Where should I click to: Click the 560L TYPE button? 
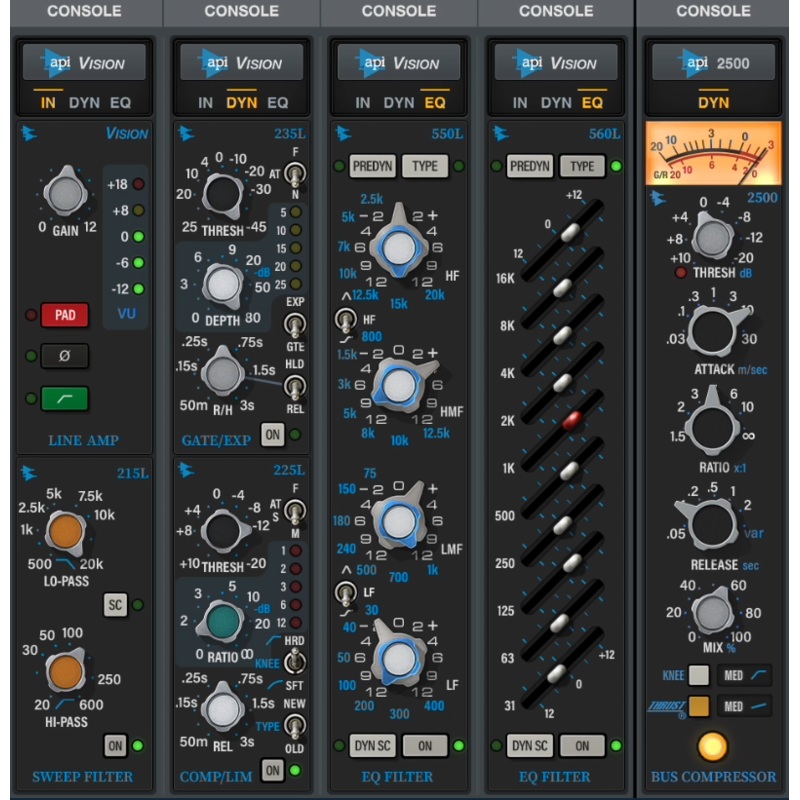[x=582, y=166]
